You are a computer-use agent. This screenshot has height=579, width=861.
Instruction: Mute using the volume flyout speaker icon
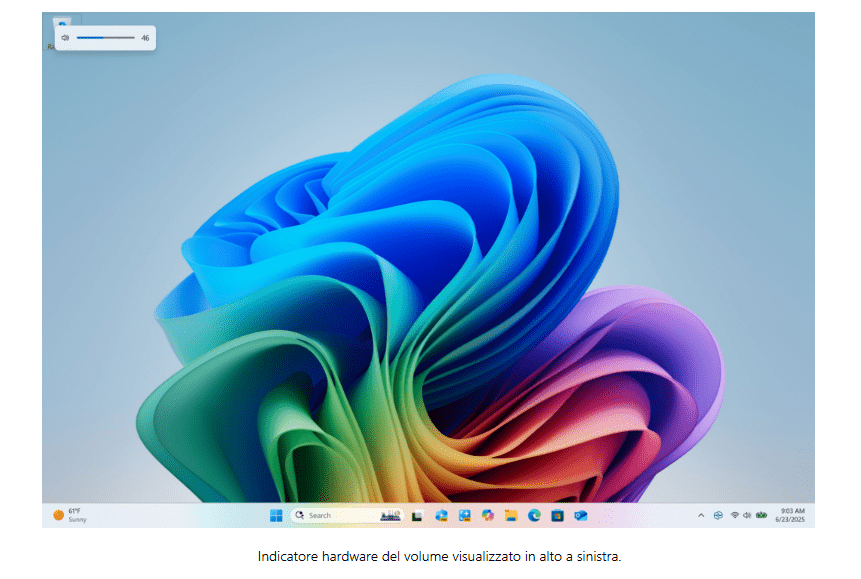65,38
